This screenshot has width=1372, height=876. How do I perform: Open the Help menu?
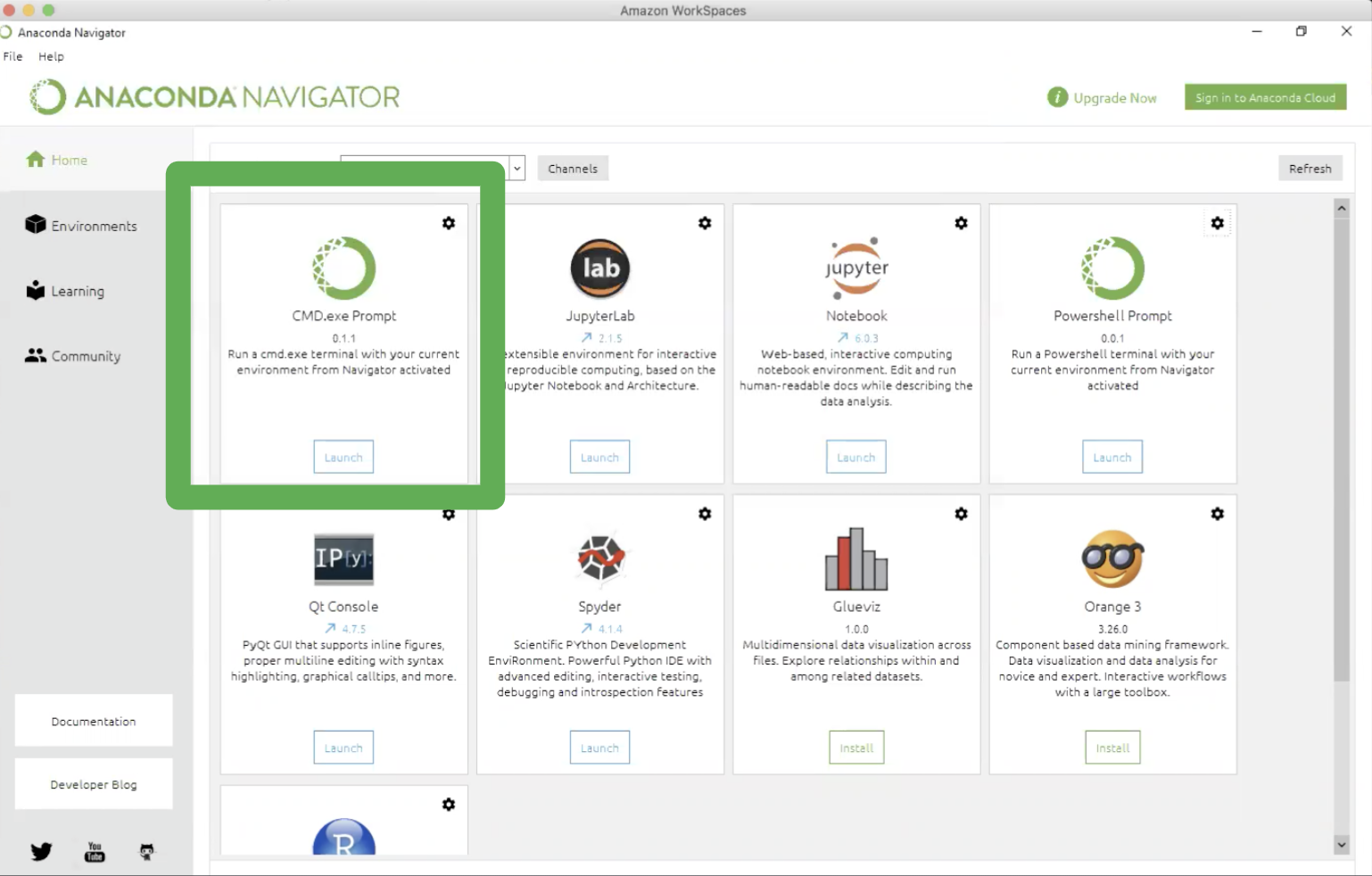[51, 56]
